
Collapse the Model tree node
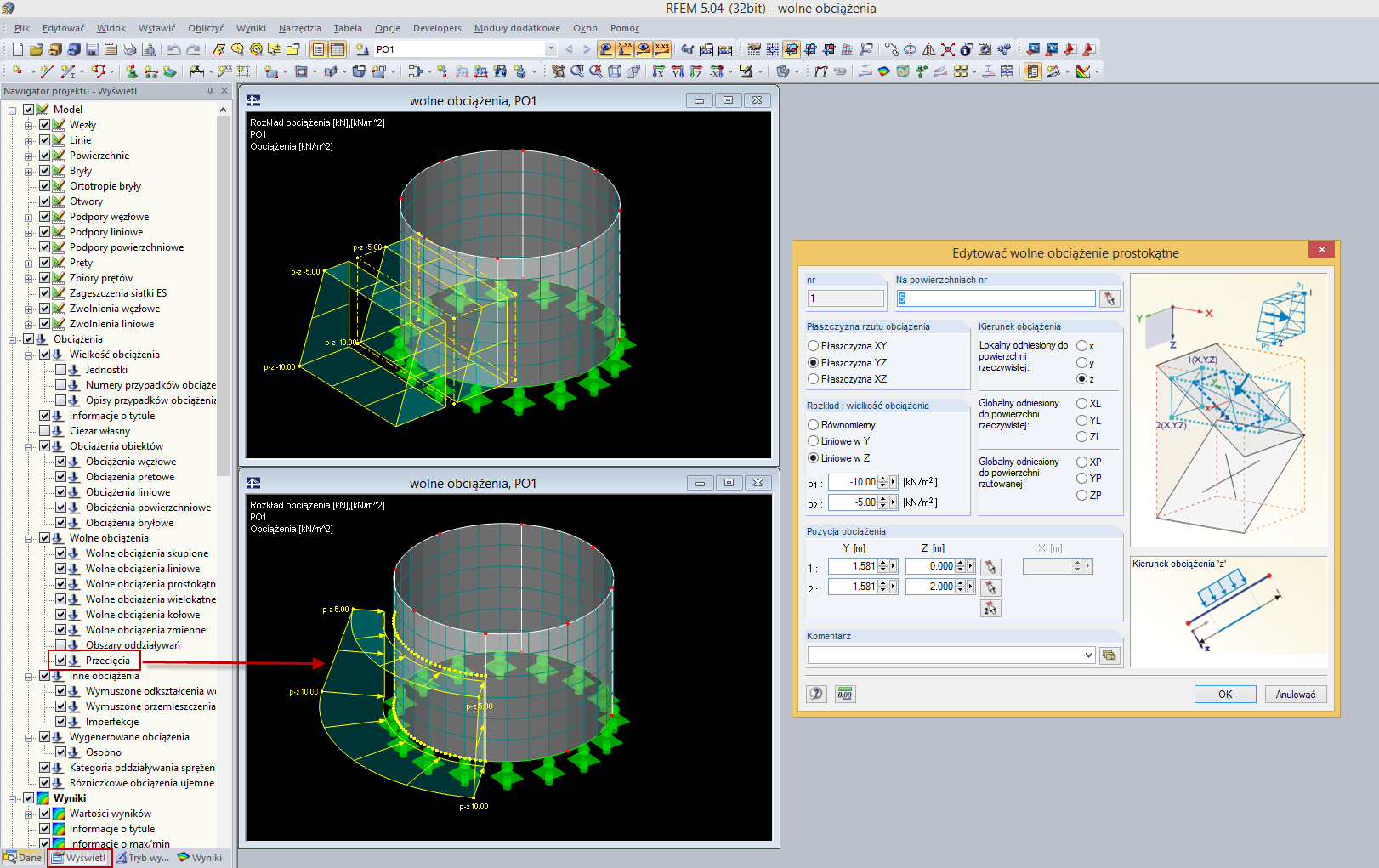click(13, 110)
